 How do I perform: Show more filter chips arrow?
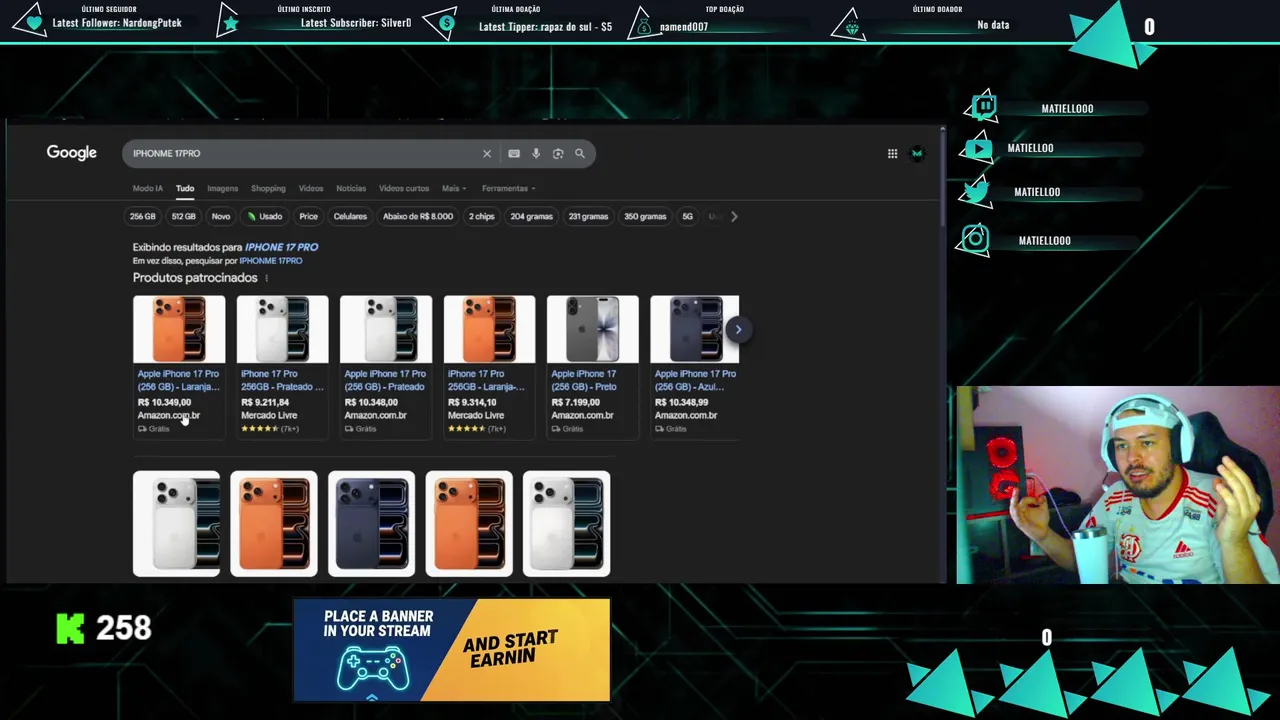[x=734, y=216]
